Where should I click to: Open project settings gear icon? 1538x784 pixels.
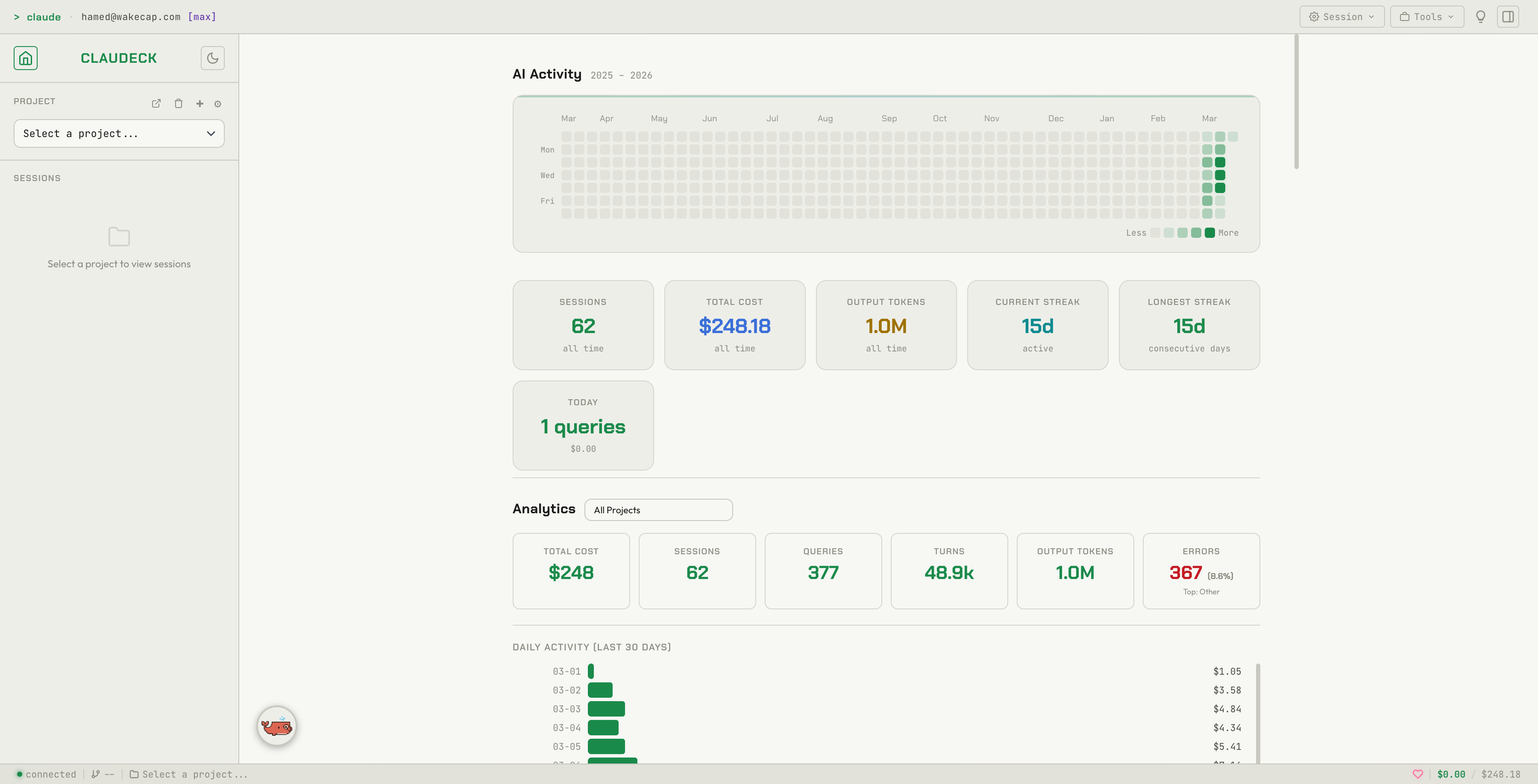point(218,103)
